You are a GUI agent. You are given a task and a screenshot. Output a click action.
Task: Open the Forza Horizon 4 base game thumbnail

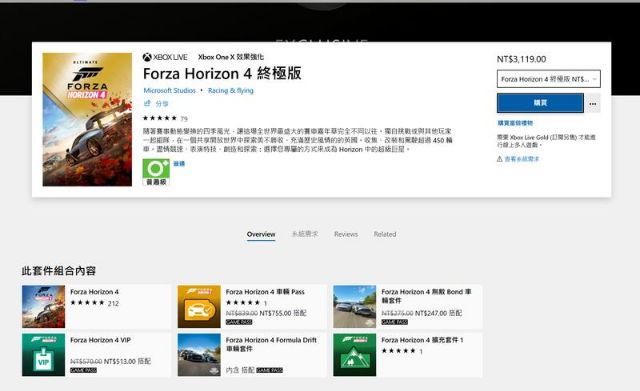point(43,307)
